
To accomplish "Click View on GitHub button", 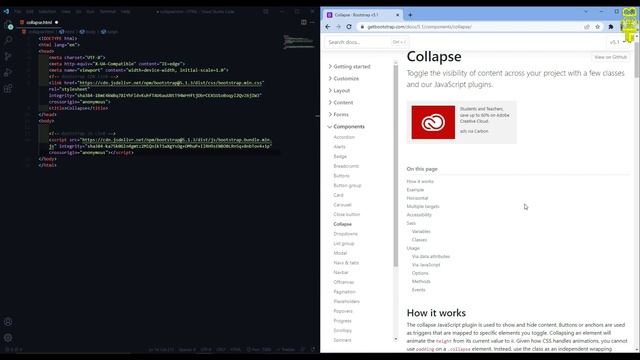I will pos(610,57).
